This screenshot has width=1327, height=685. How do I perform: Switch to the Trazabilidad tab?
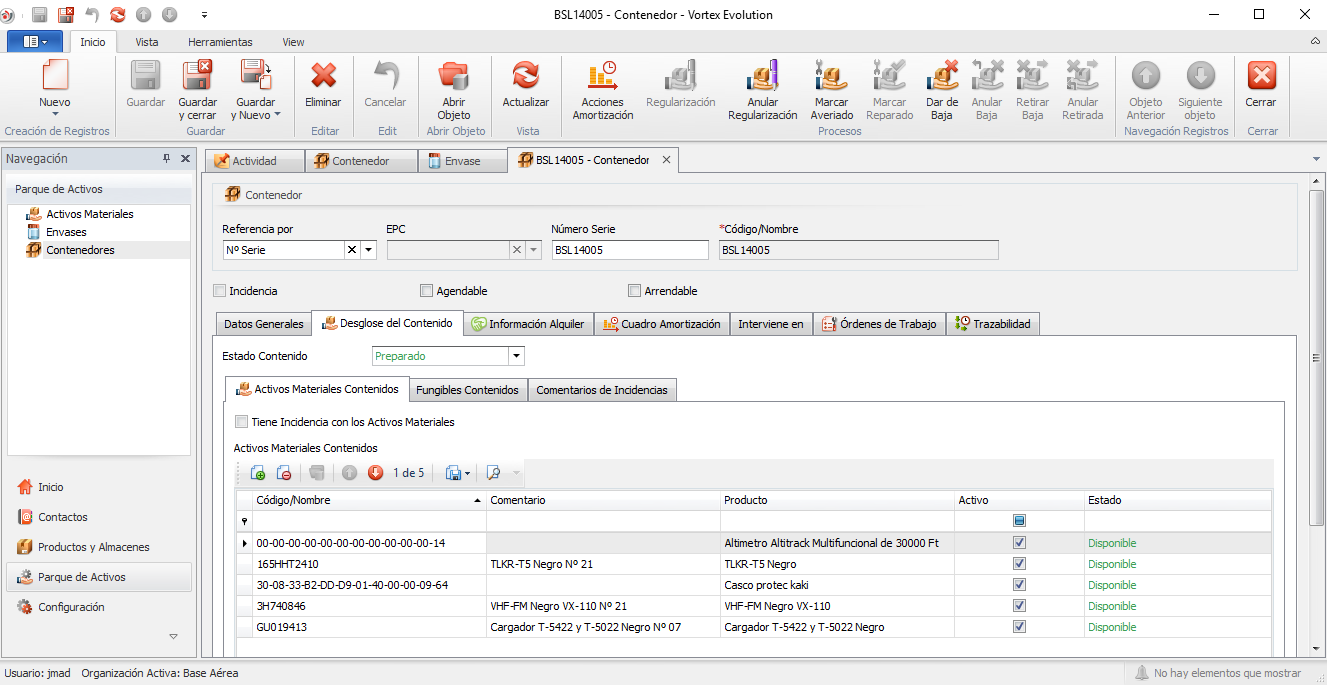point(993,324)
